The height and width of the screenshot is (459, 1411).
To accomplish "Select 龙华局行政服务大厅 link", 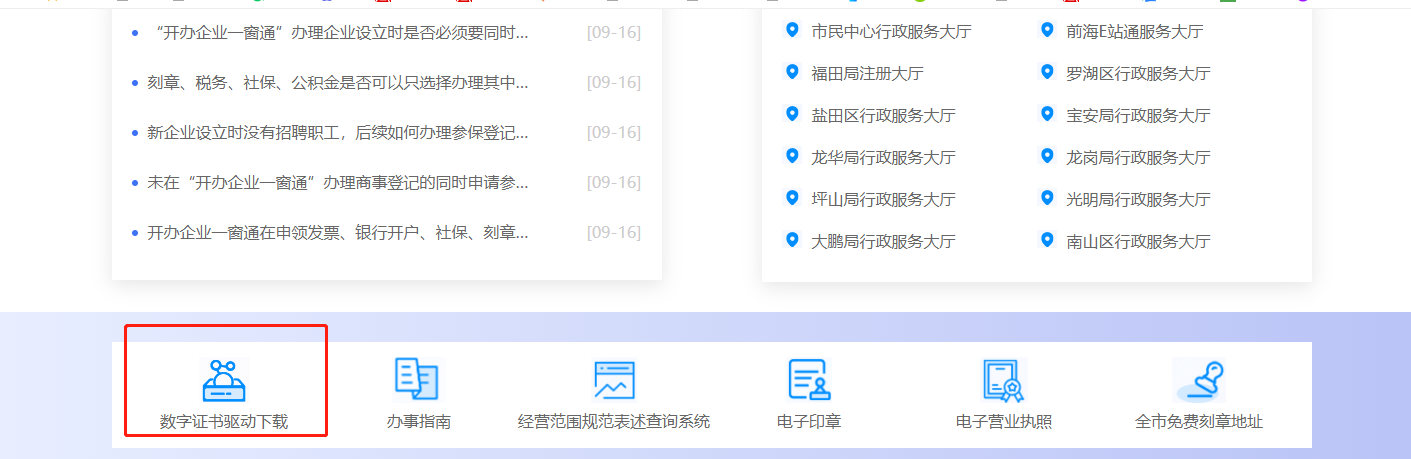I will click(883, 157).
